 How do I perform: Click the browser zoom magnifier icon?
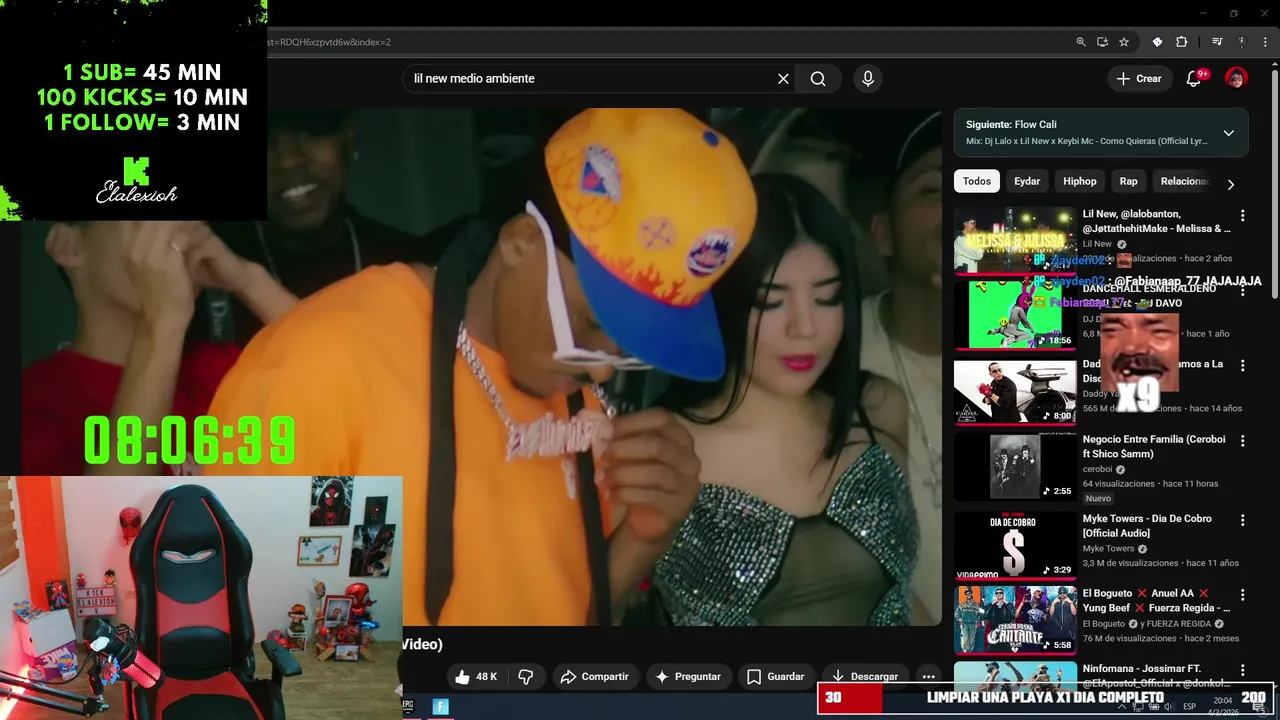coord(1081,42)
